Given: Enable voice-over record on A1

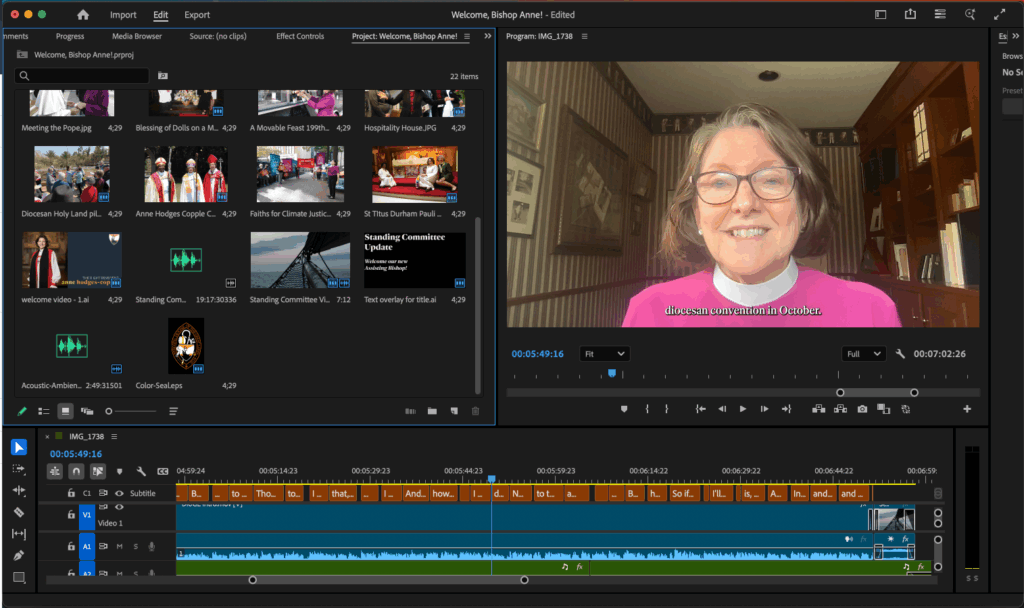Looking at the screenshot, I should (x=152, y=547).
